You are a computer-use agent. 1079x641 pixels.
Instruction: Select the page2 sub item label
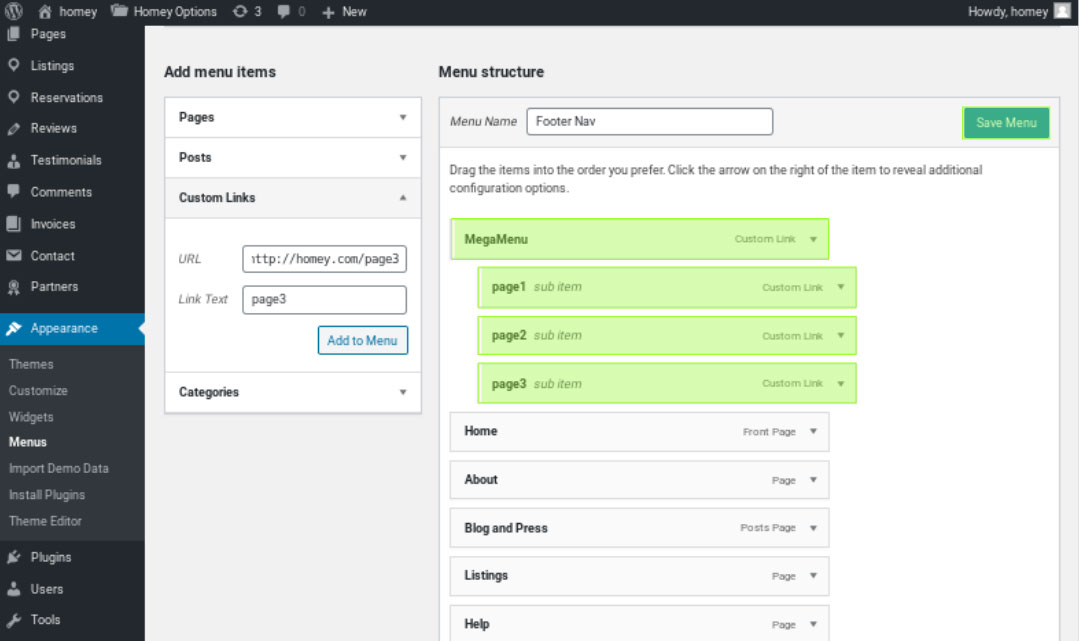click(x=509, y=335)
